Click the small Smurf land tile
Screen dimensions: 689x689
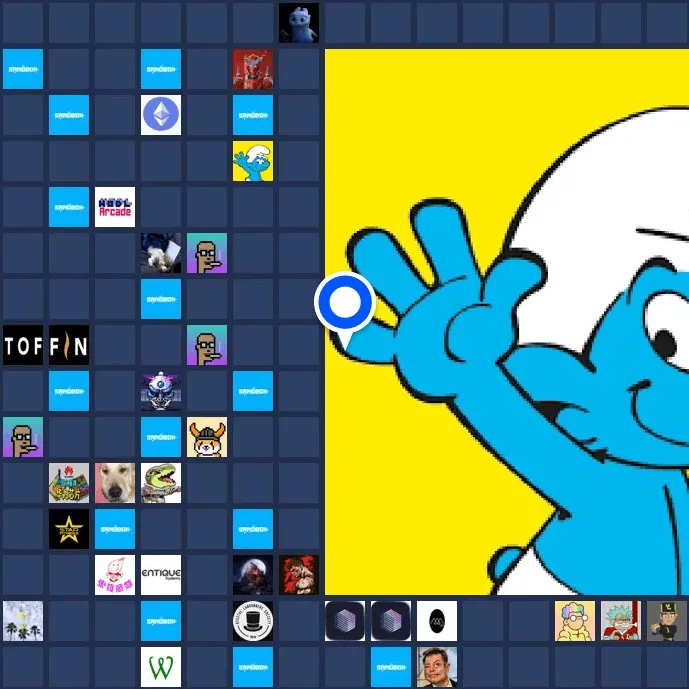tap(253, 161)
